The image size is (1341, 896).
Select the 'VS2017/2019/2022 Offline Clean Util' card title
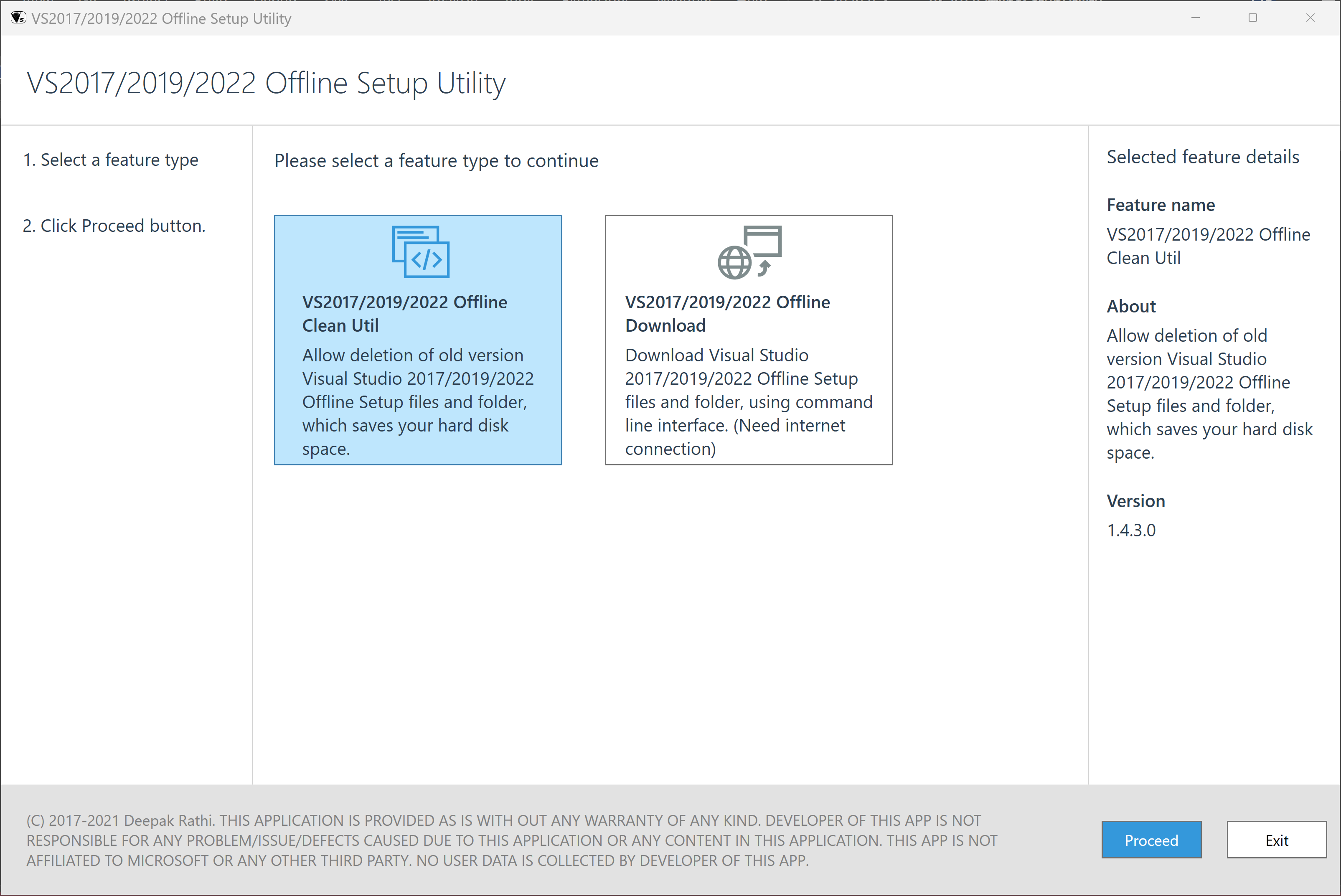(x=404, y=313)
